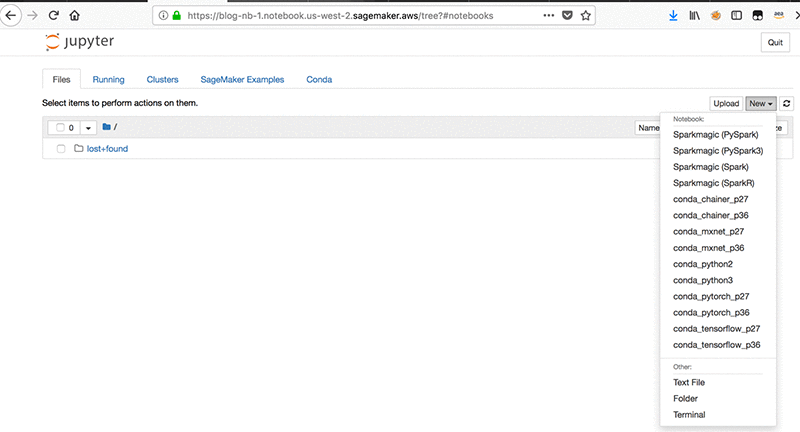Create conda_python2 notebook
The height and width of the screenshot is (432, 800).
coord(703,264)
